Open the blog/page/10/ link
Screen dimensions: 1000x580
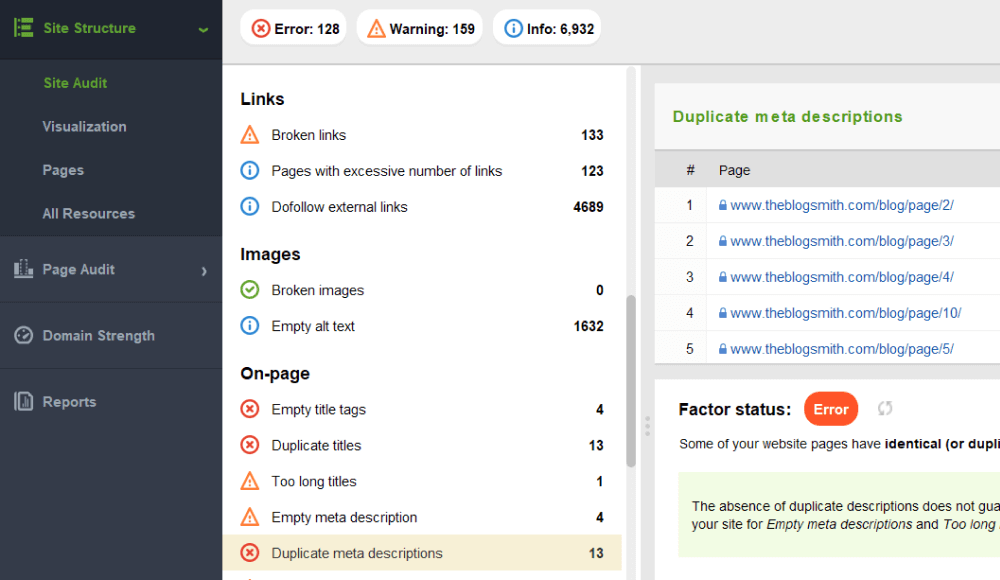[x=845, y=313]
